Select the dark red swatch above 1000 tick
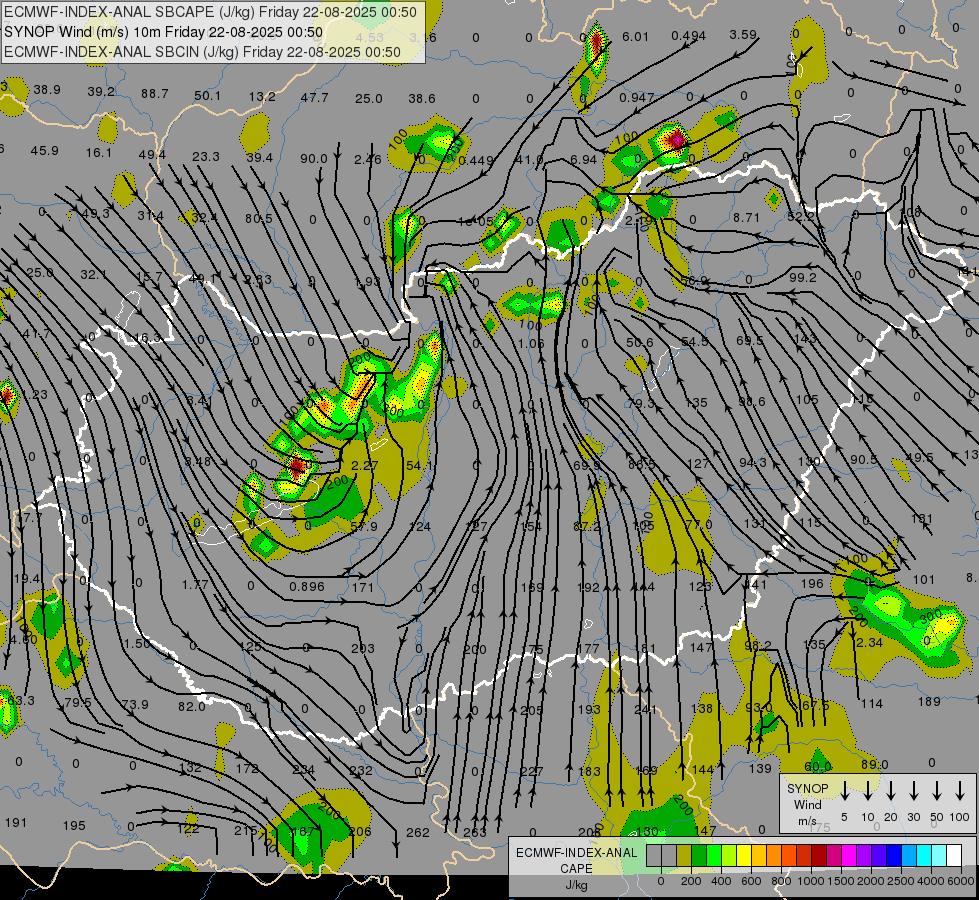 pos(819,856)
